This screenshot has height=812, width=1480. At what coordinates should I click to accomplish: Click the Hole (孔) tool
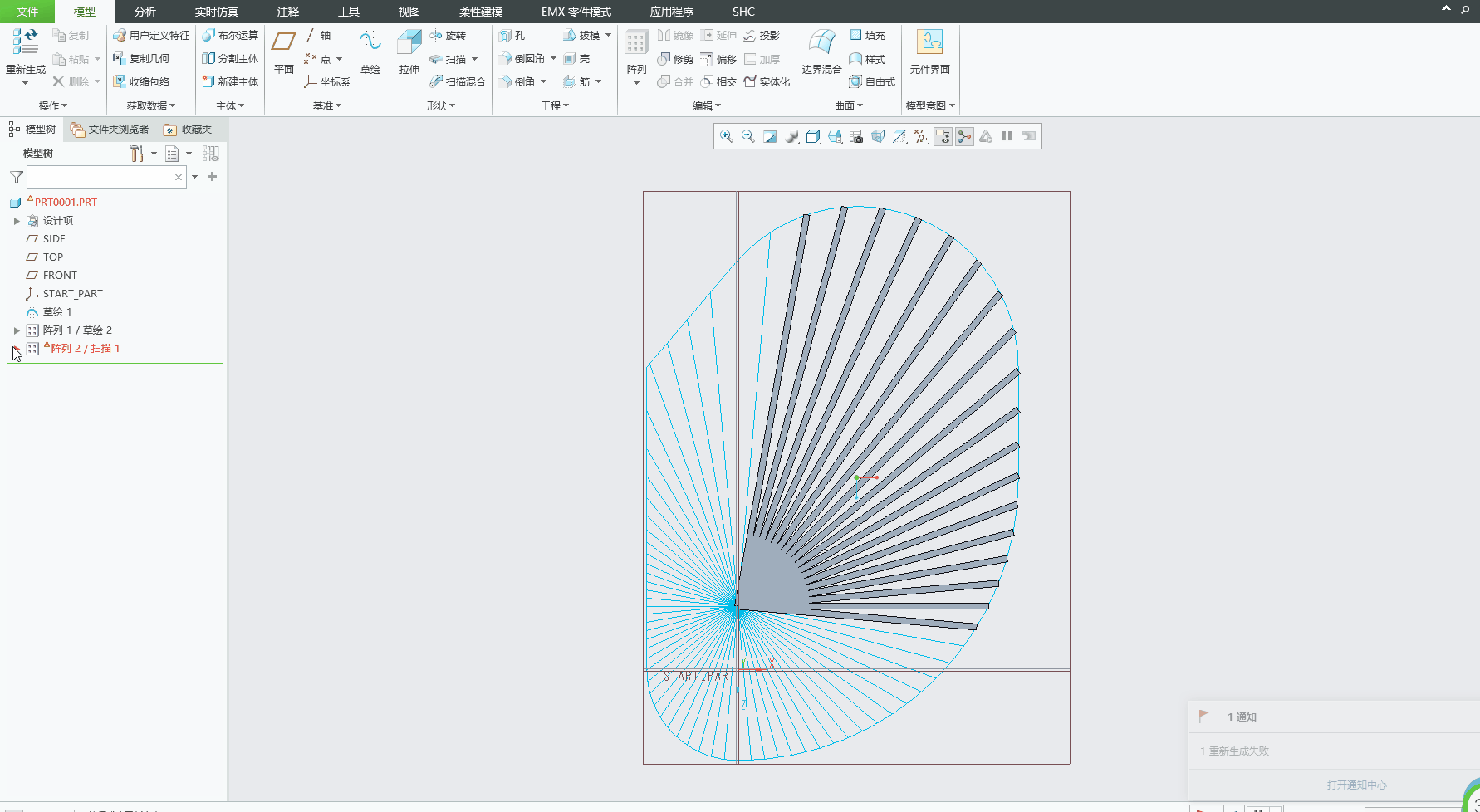pyautogui.click(x=512, y=36)
